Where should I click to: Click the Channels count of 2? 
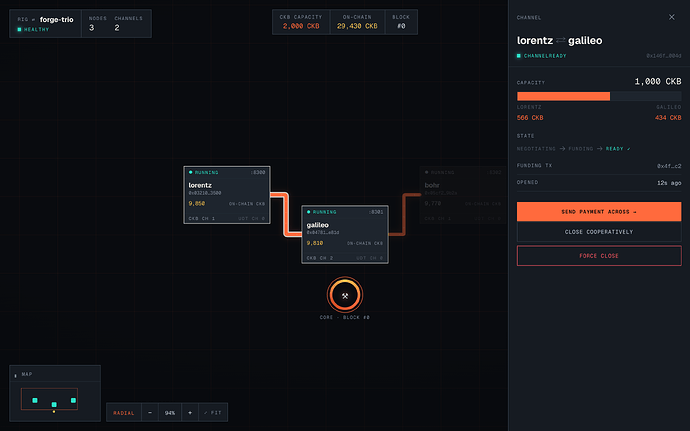[x=117, y=28]
